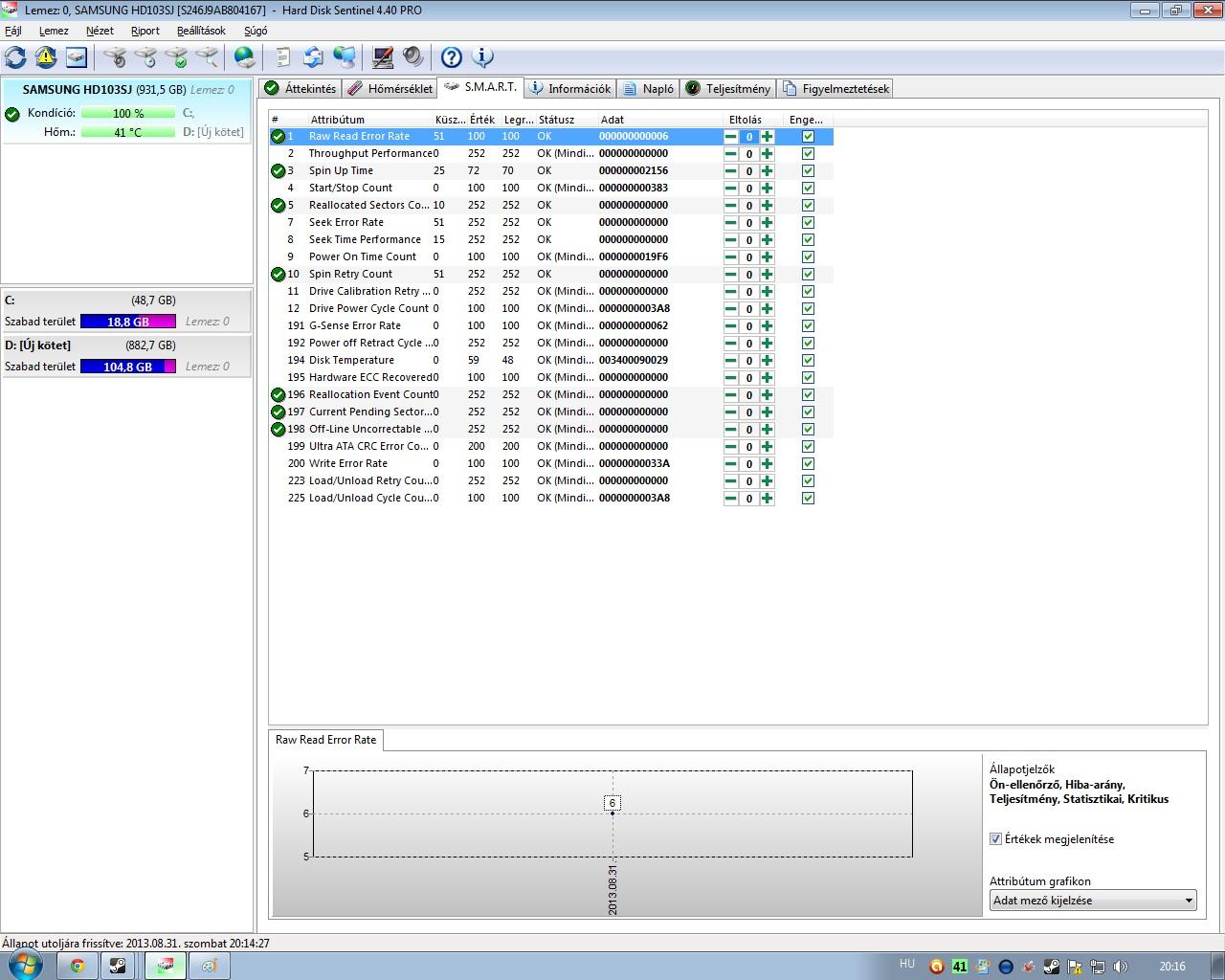The width and height of the screenshot is (1225, 980).
Task: Click the network tray icon
Action: pyautogui.click(x=1098, y=967)
